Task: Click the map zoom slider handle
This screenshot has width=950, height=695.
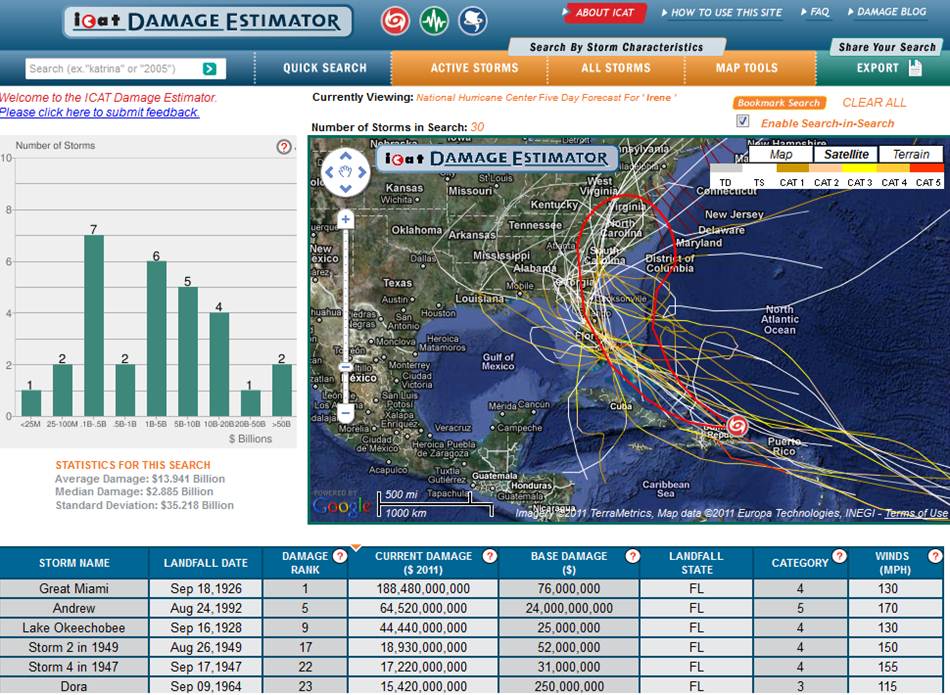Action: (x=345, y=367)
